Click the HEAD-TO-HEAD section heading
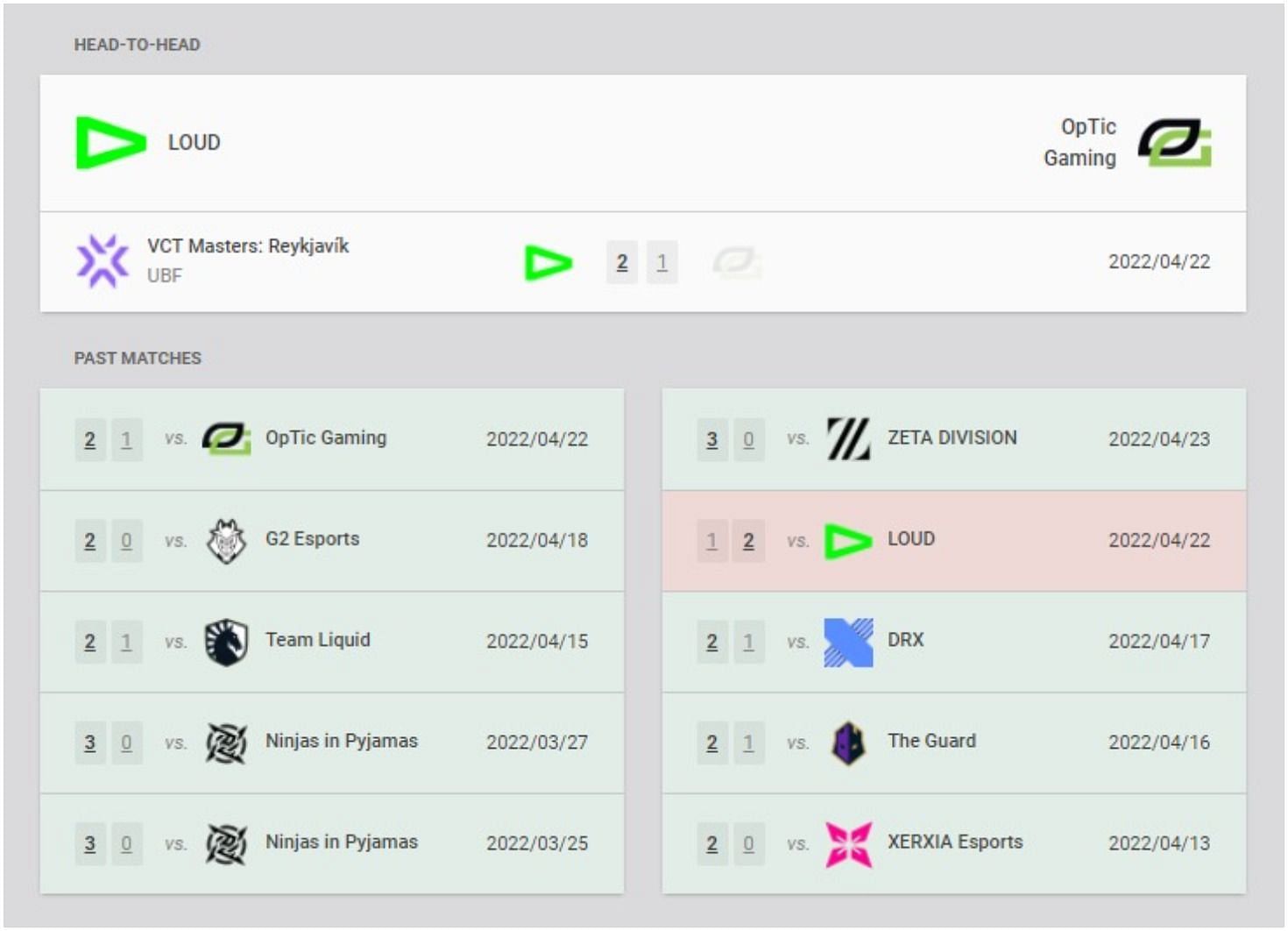The width and height of the screenshot is (1288, 931). pos(137,45)
